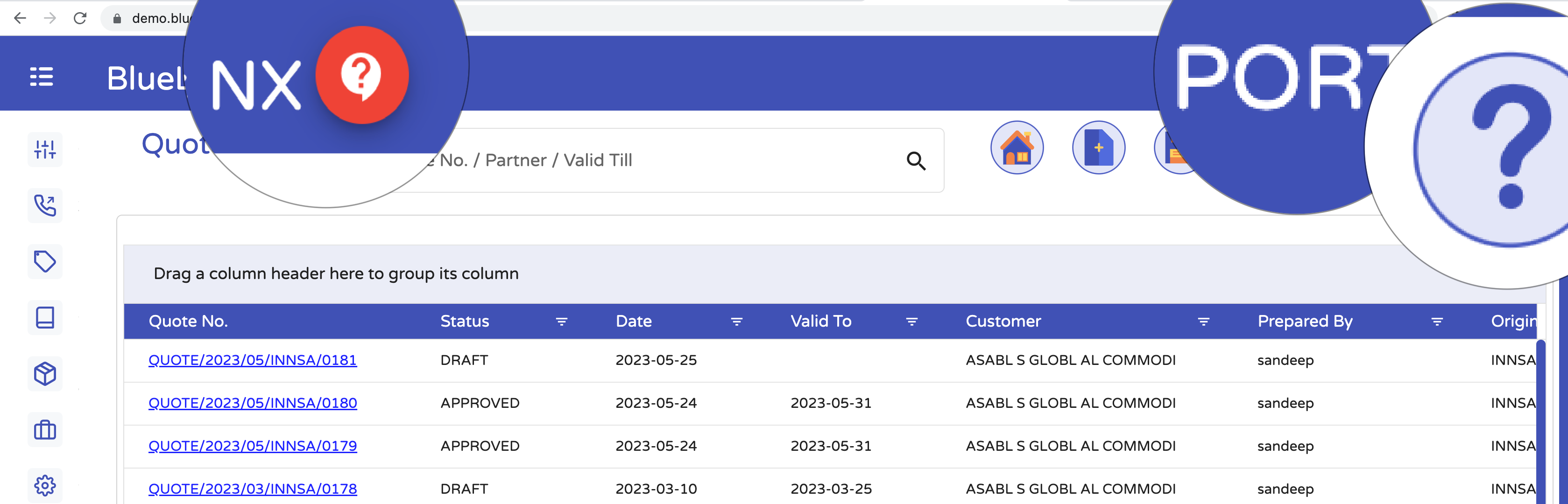Open the hamburger menu in header

click(42, 77)
